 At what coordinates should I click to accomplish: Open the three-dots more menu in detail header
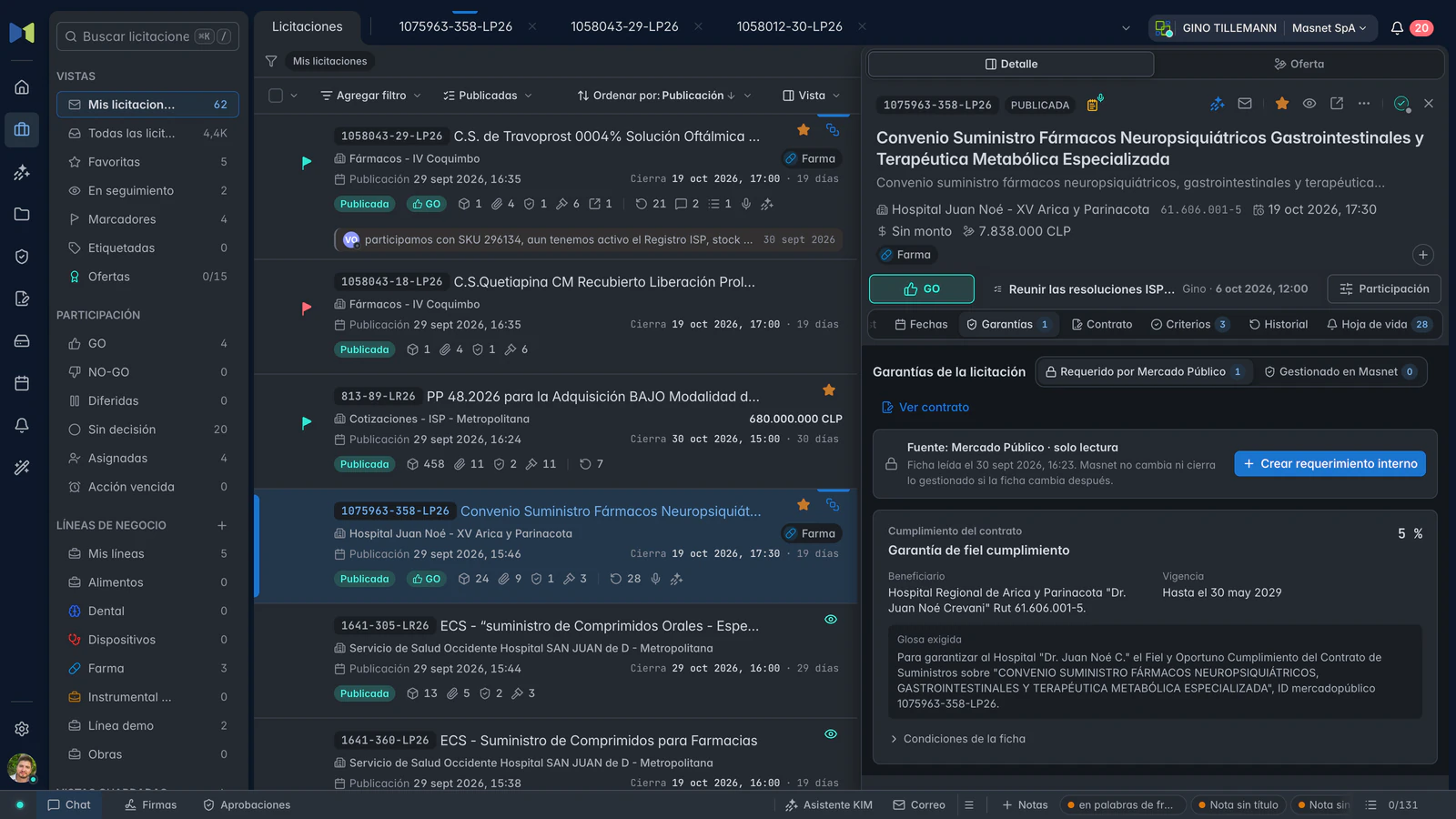click(x=1364, y=104)
